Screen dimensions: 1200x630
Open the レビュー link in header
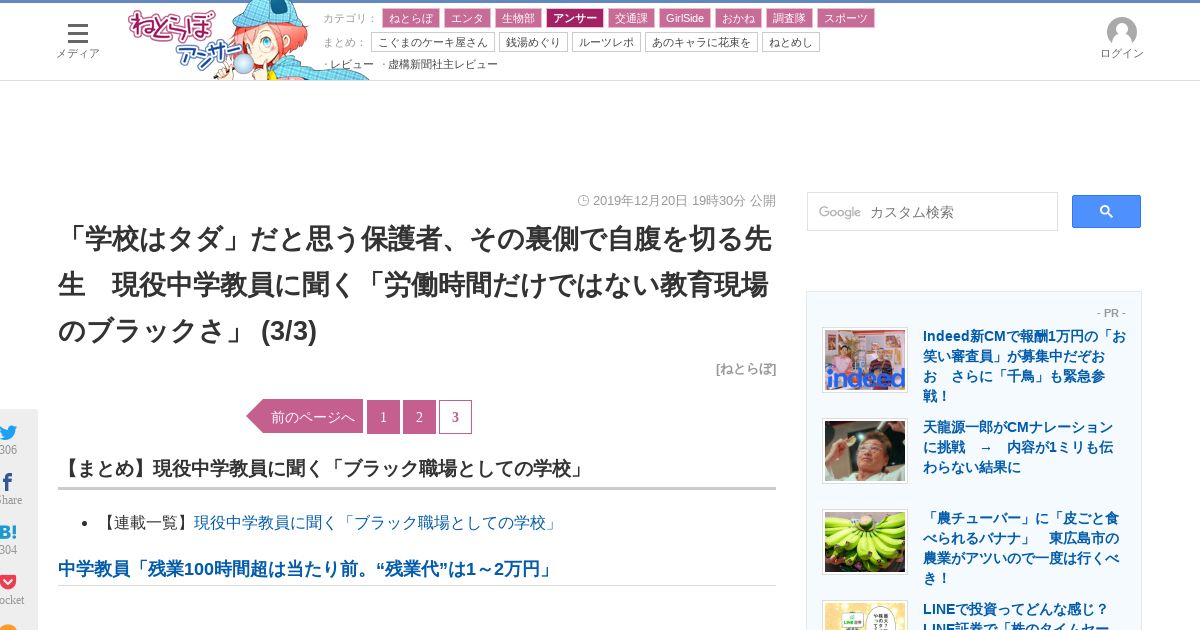click(352, 64)
